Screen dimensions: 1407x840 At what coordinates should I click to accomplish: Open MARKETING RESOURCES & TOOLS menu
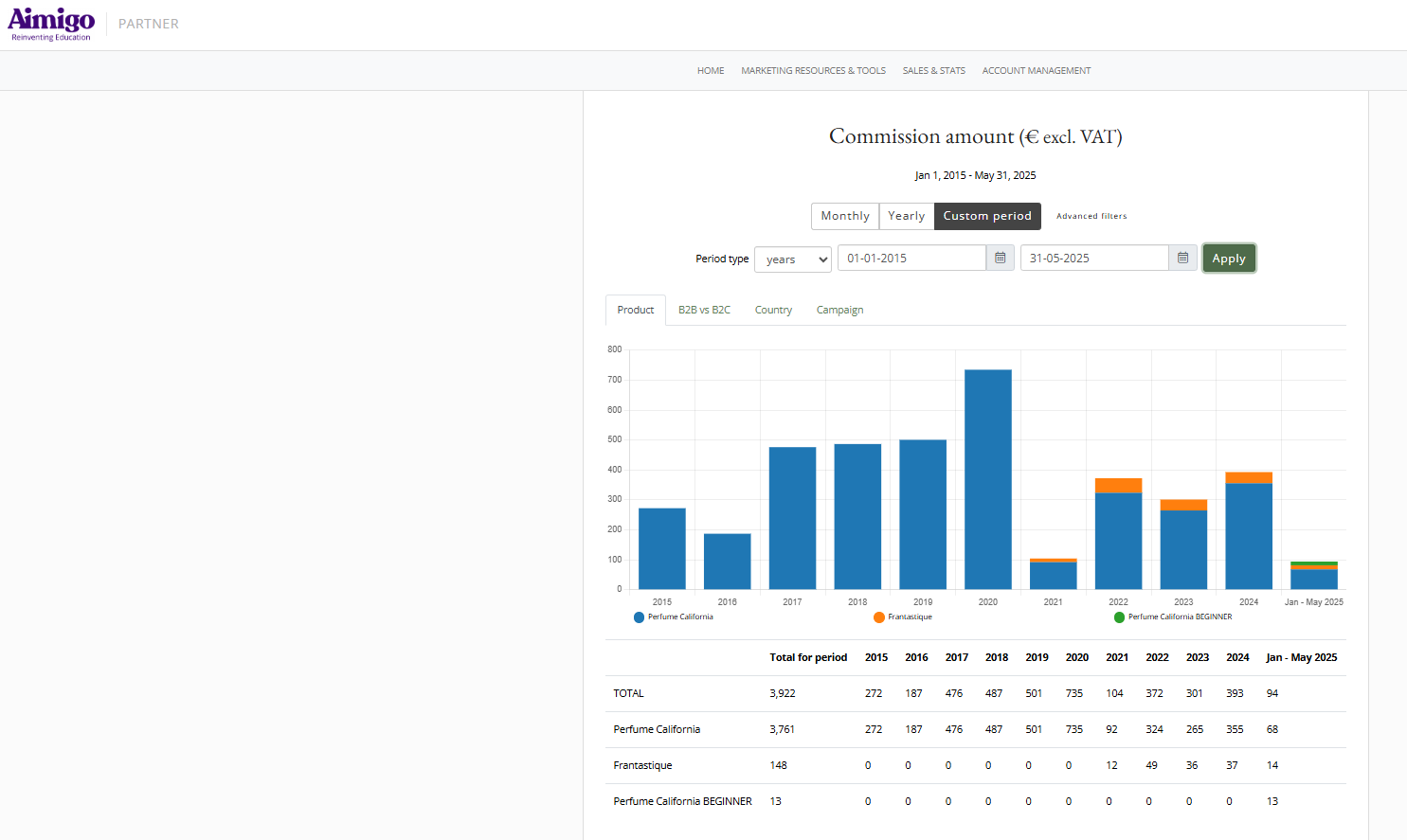(x=813, y=71)
